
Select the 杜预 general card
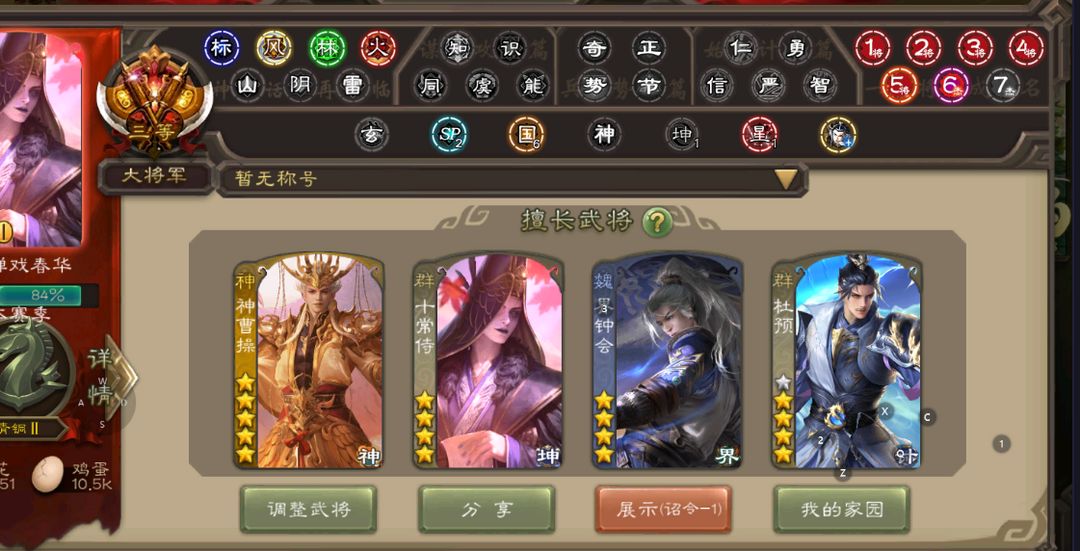[x=847, y=361]
